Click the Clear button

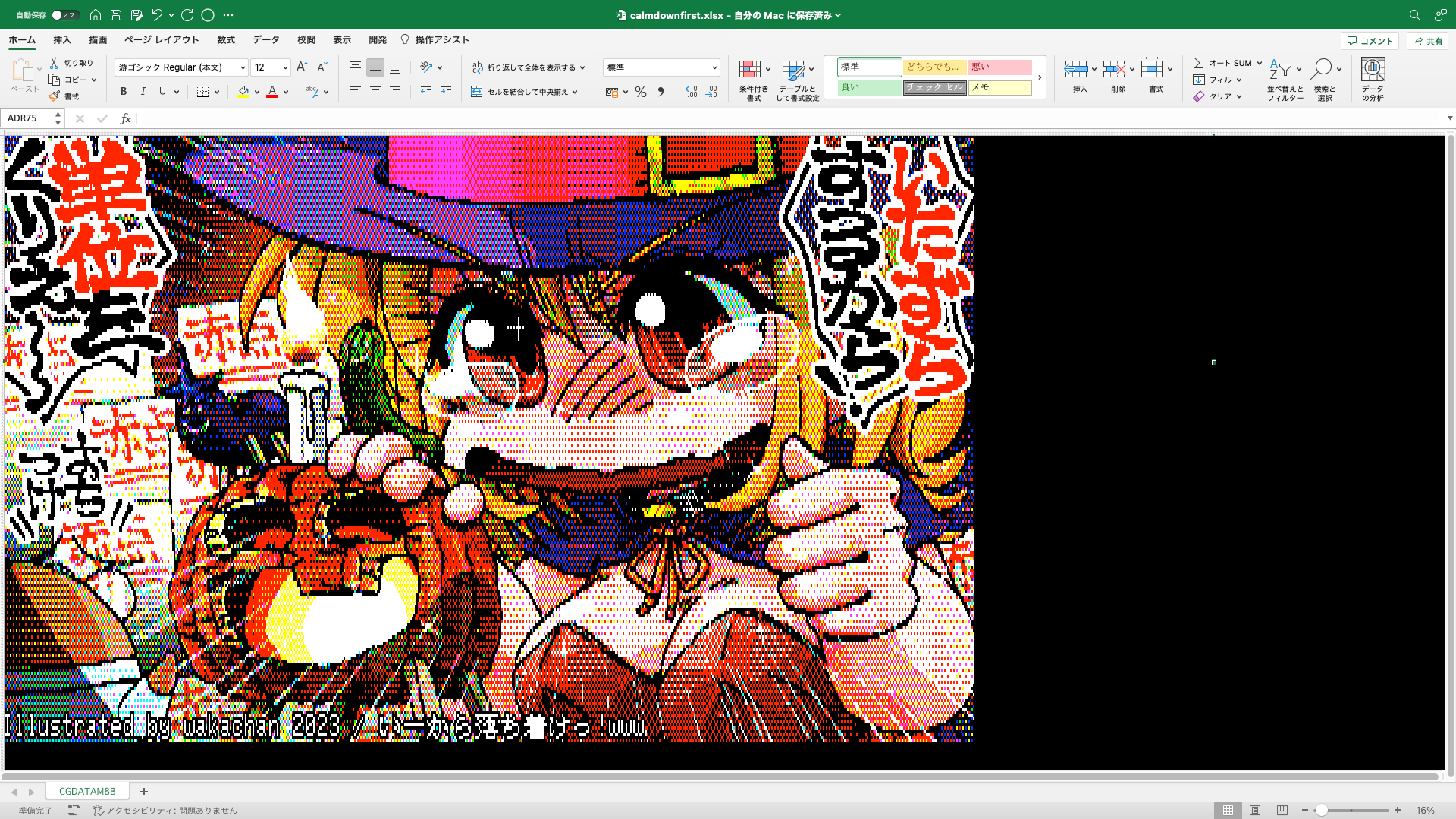[1217, 96]
